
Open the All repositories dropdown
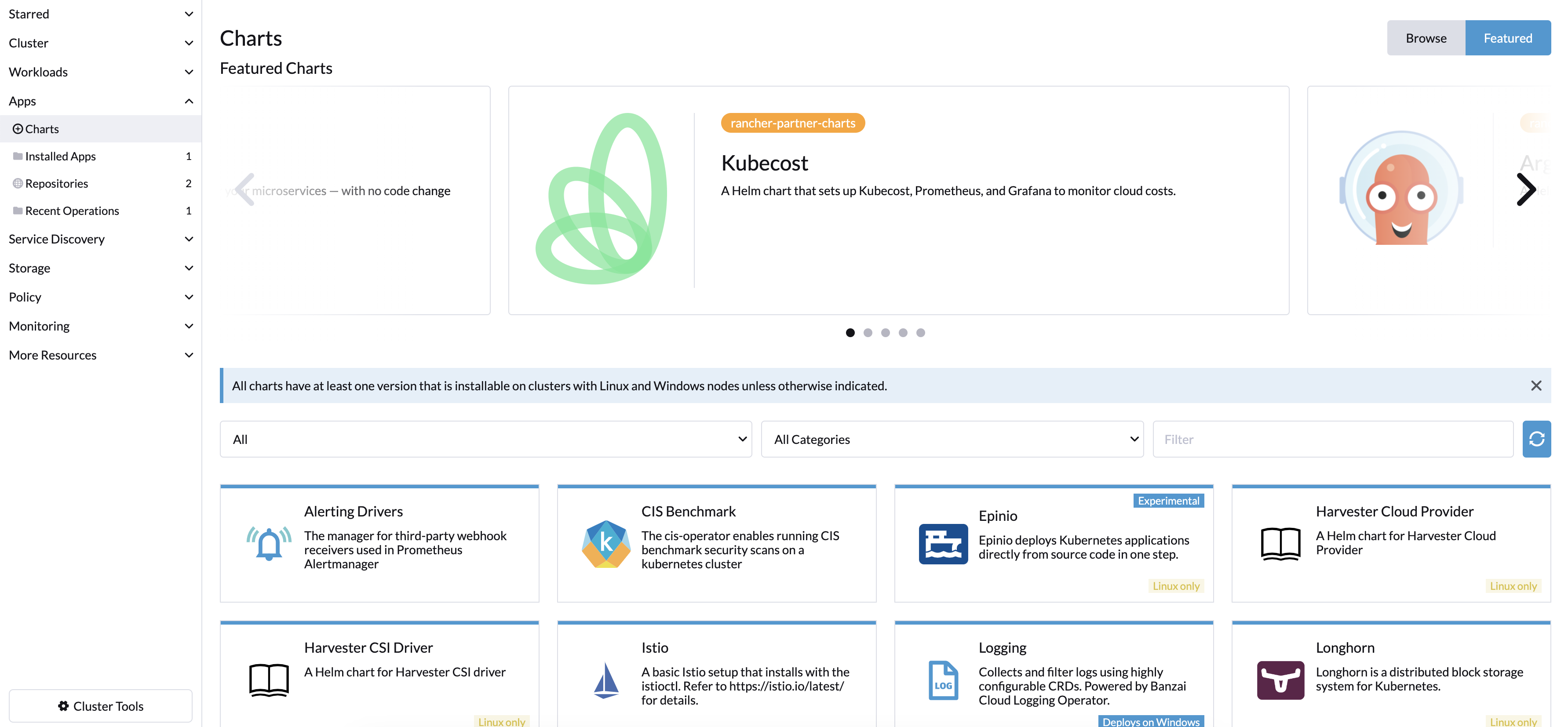pyautogui.click(x=486, y=439)
